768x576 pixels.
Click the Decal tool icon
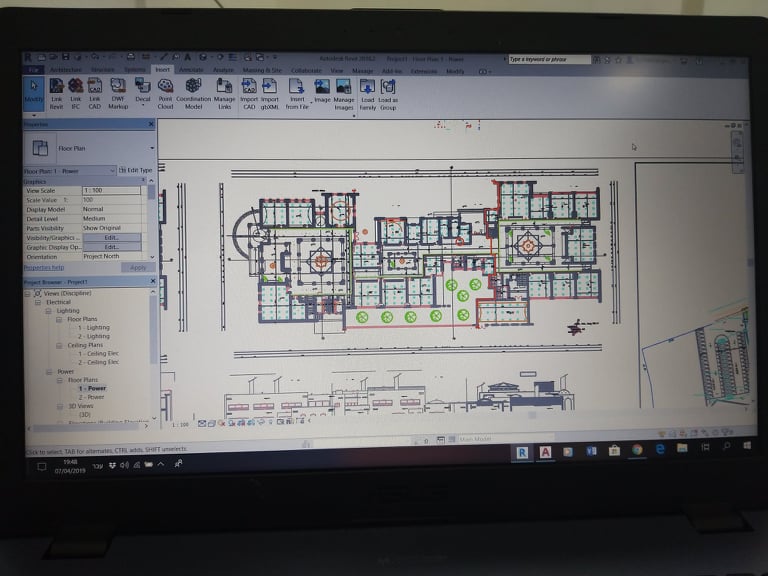[143, 87]
